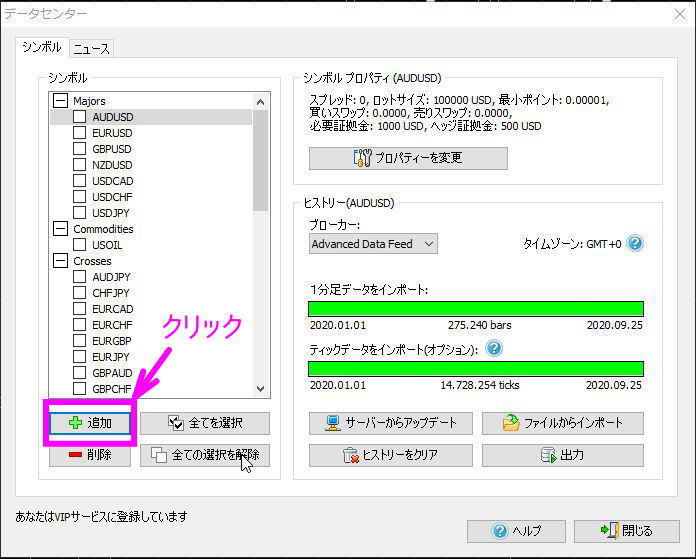Tick the AUDJPY checkbox
696x559 pixels.
pyautogui.click(x=79, y=277)
